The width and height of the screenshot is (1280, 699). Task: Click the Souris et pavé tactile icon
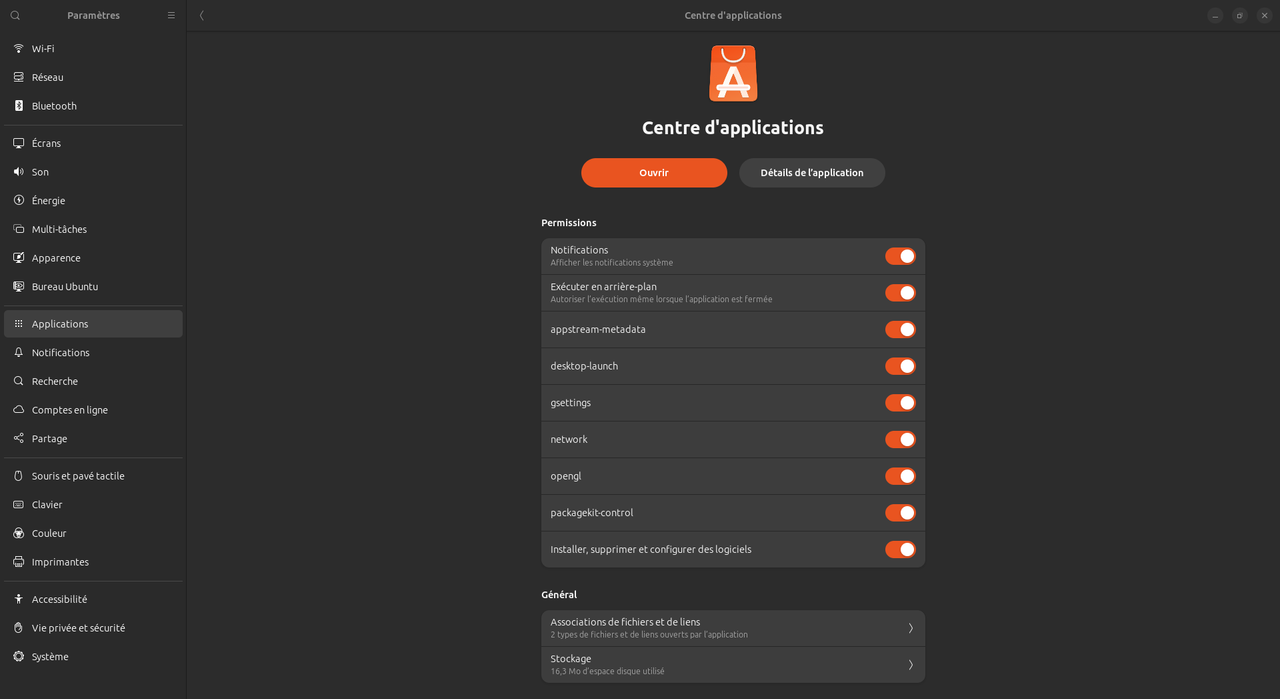coord(18,476)
